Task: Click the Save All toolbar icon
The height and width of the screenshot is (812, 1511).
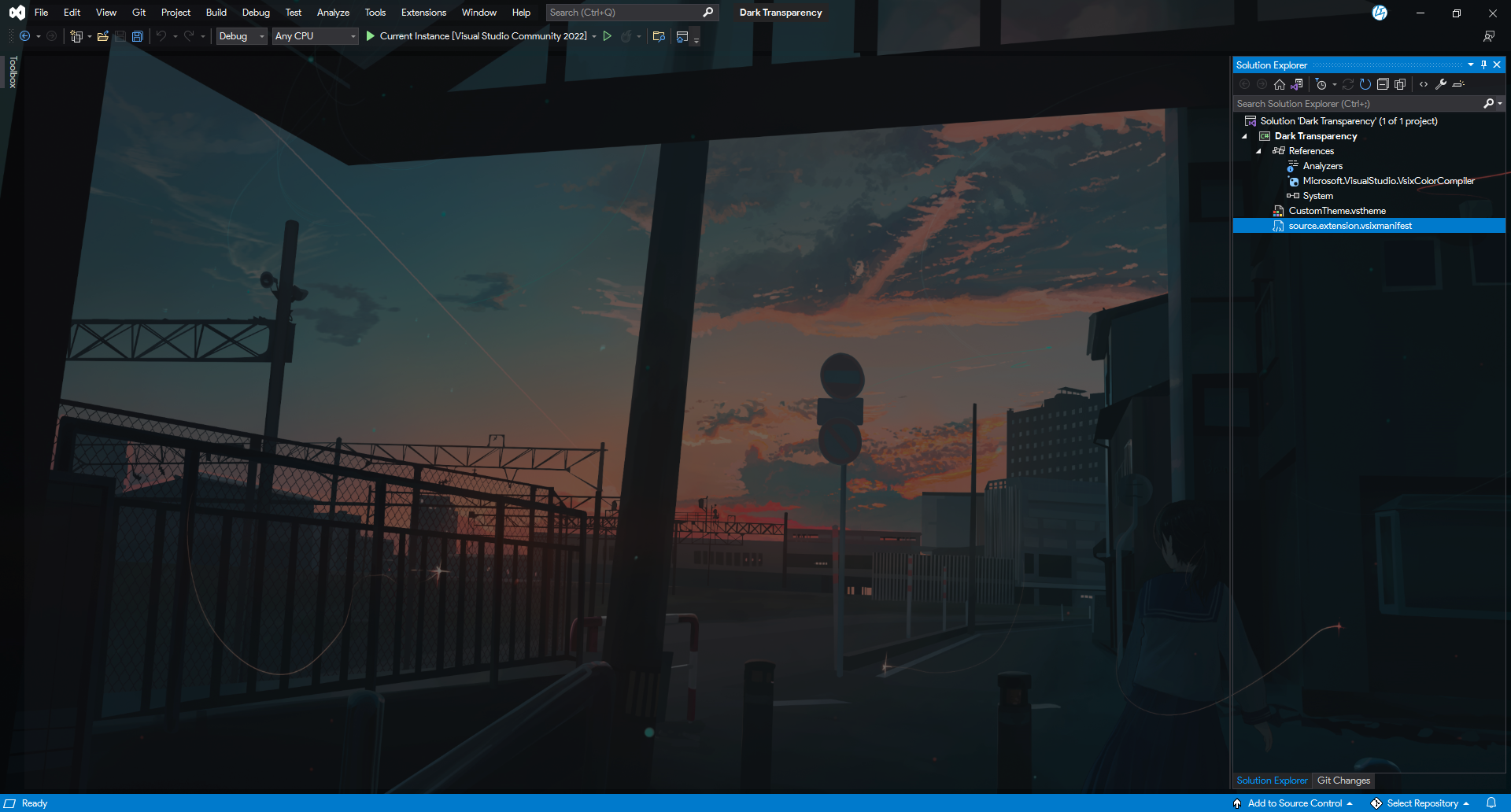Action: tap(138, 36)
